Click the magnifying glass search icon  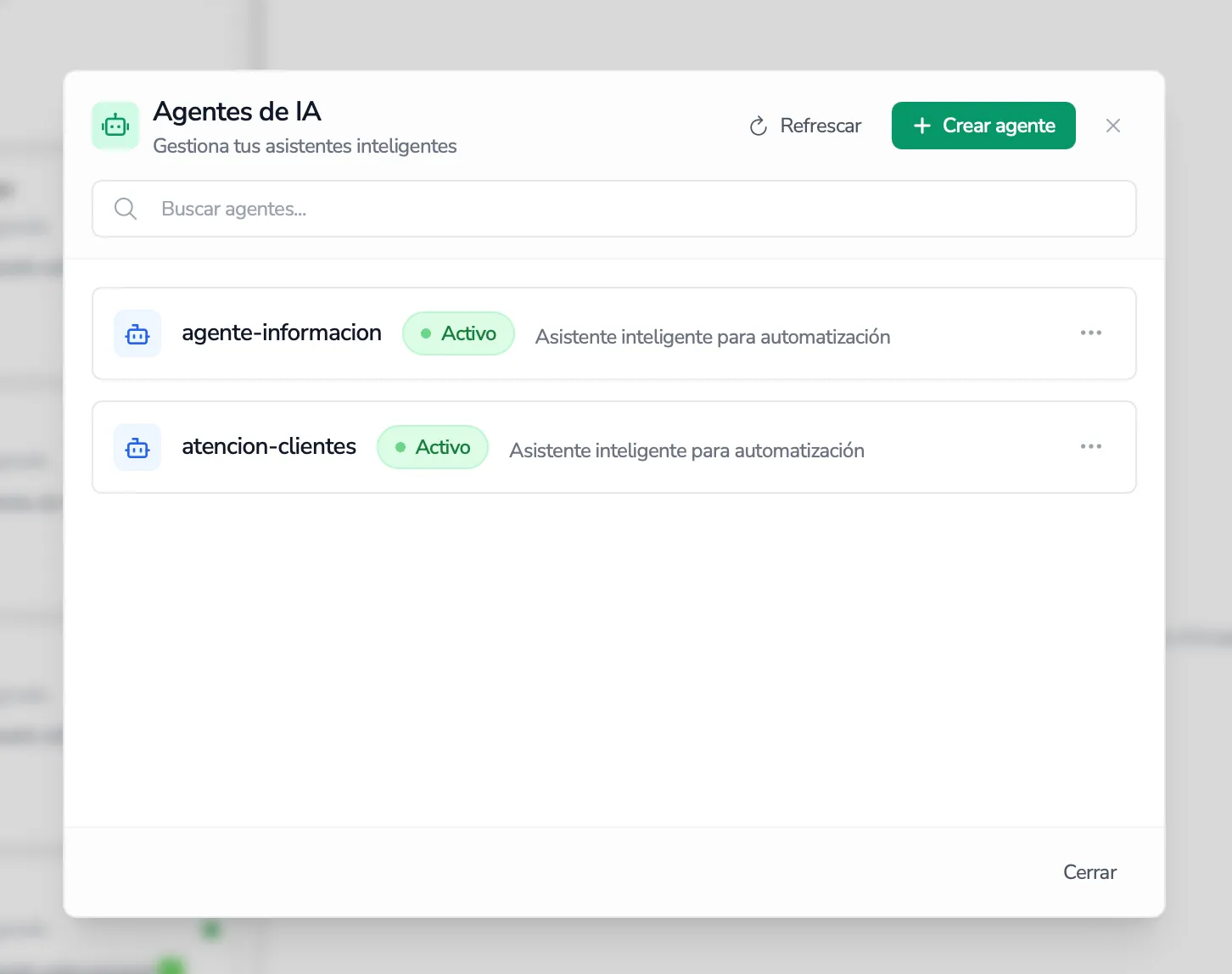click(x=125, y=209)
